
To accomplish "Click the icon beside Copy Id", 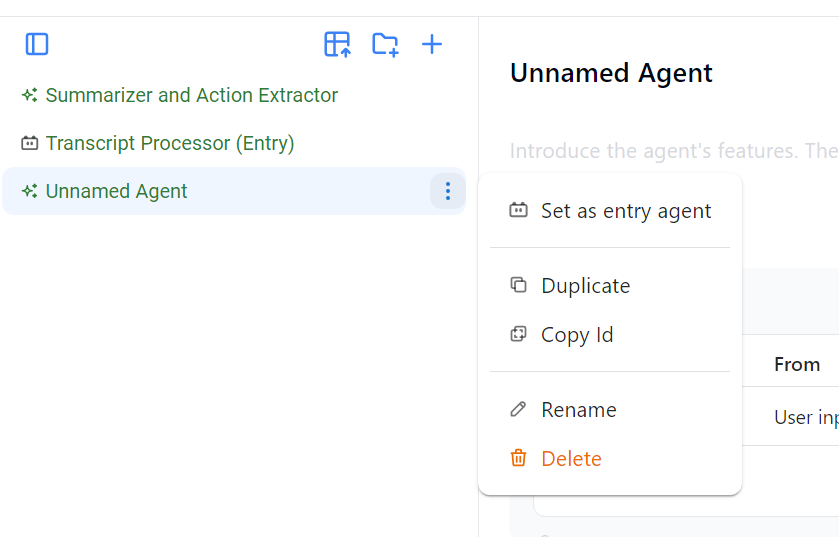I will pos(518,334).
